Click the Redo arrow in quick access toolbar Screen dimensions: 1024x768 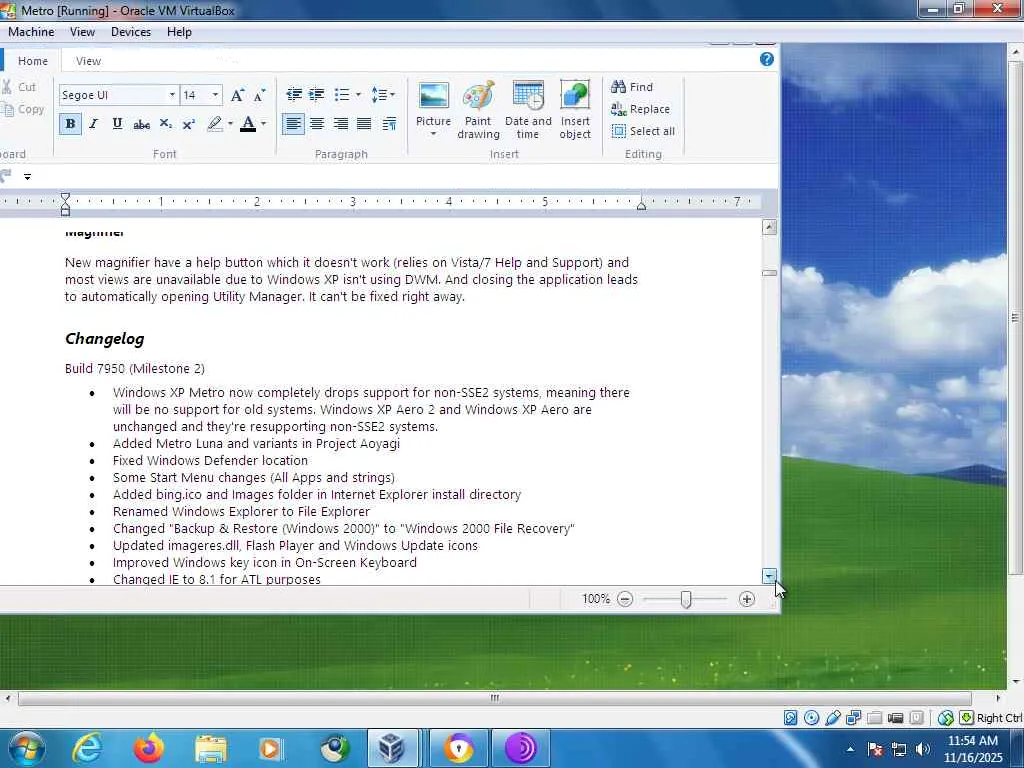(x=6, y=176)
